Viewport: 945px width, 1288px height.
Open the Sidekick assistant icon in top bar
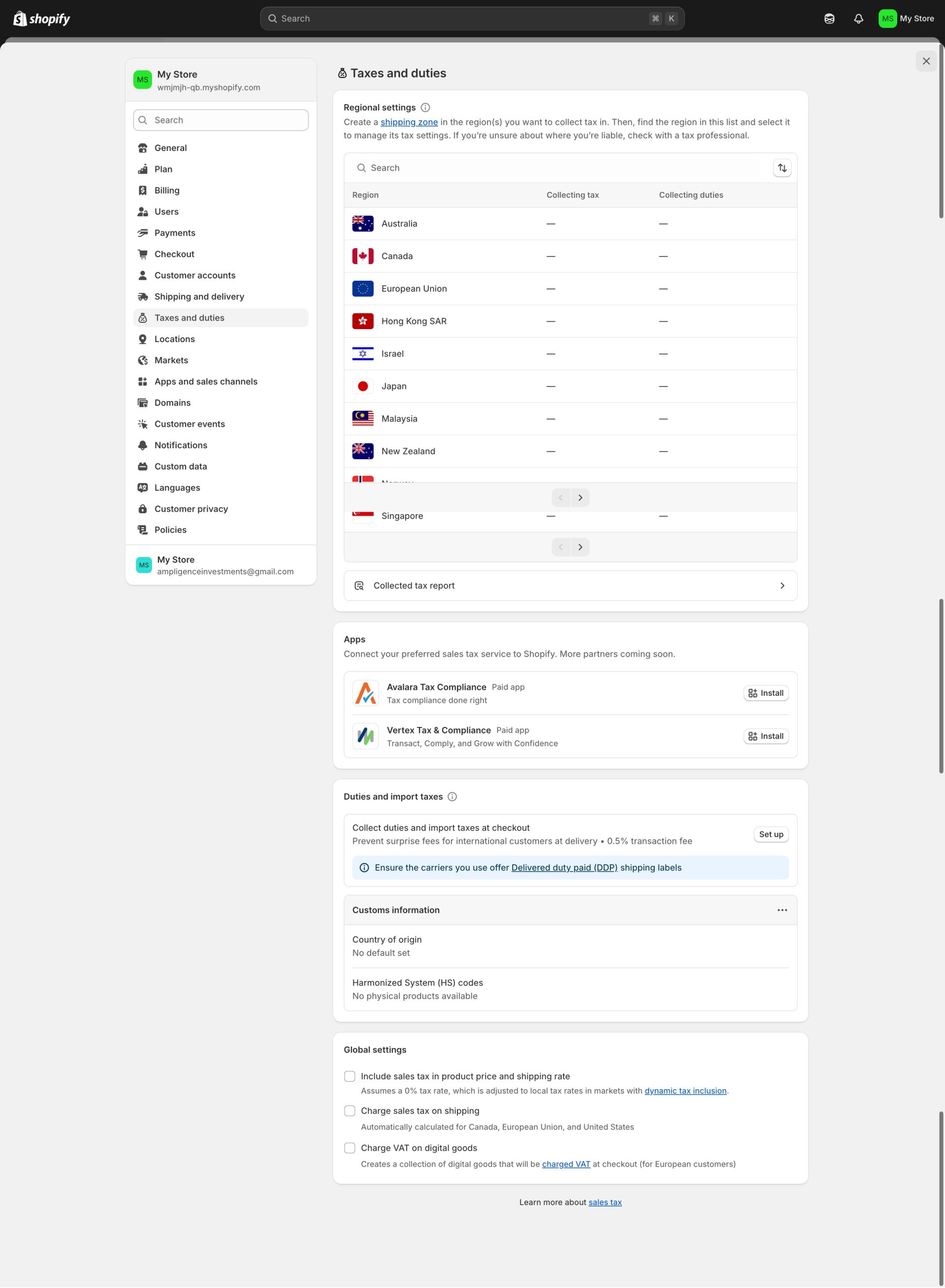point(829,19)
